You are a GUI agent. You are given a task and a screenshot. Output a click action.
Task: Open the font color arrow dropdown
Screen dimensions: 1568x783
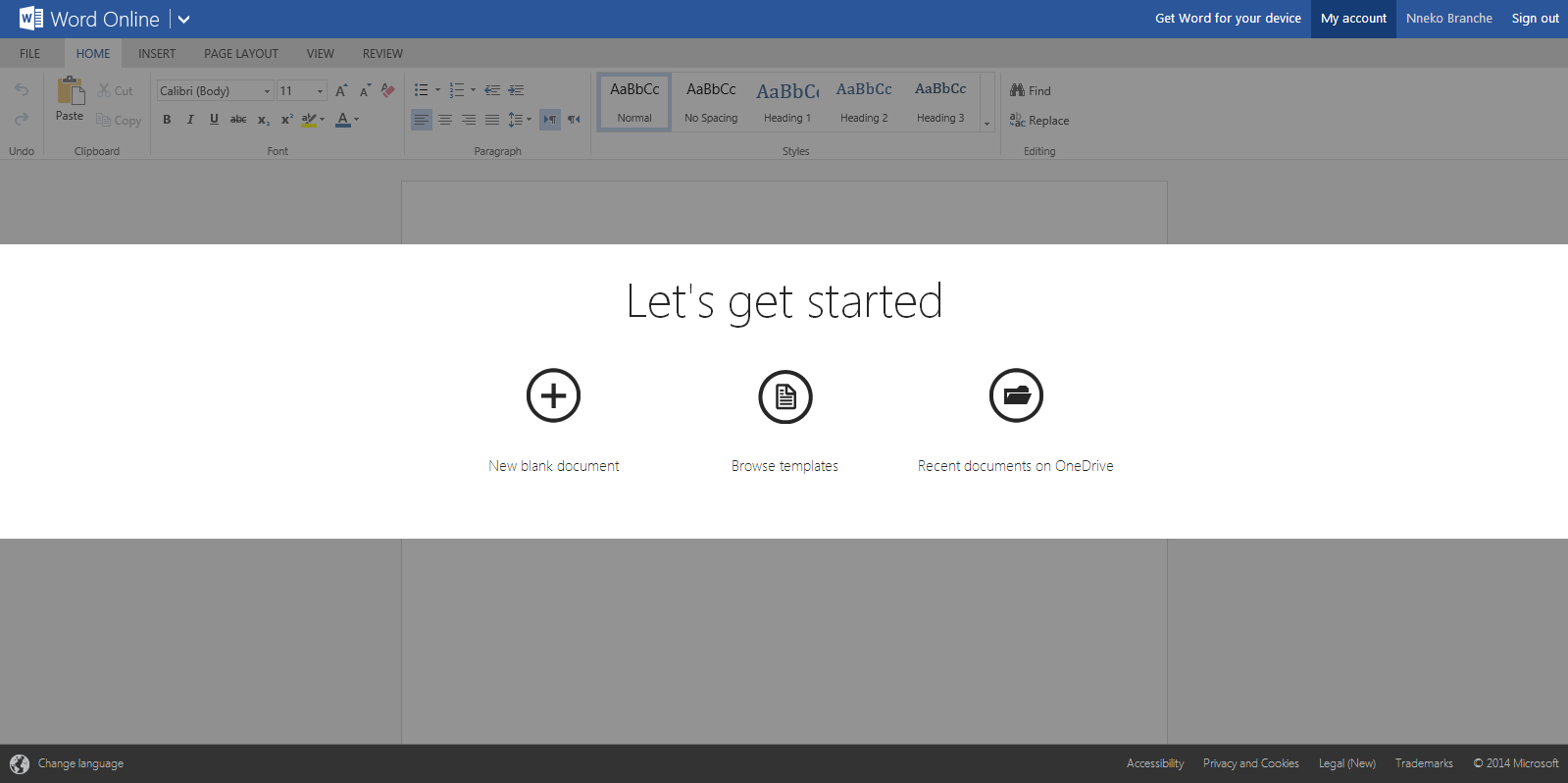click(x=357, y=120)
